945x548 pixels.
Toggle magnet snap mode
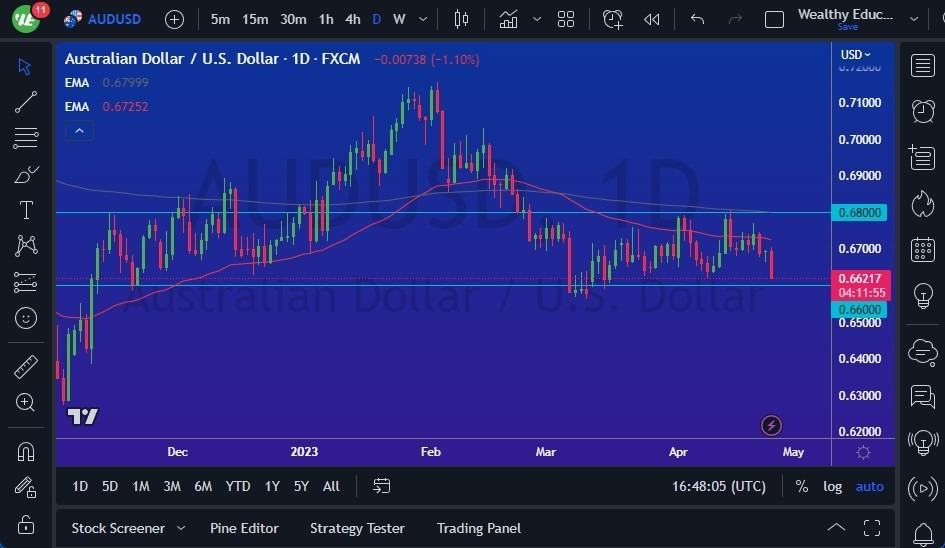25,452
